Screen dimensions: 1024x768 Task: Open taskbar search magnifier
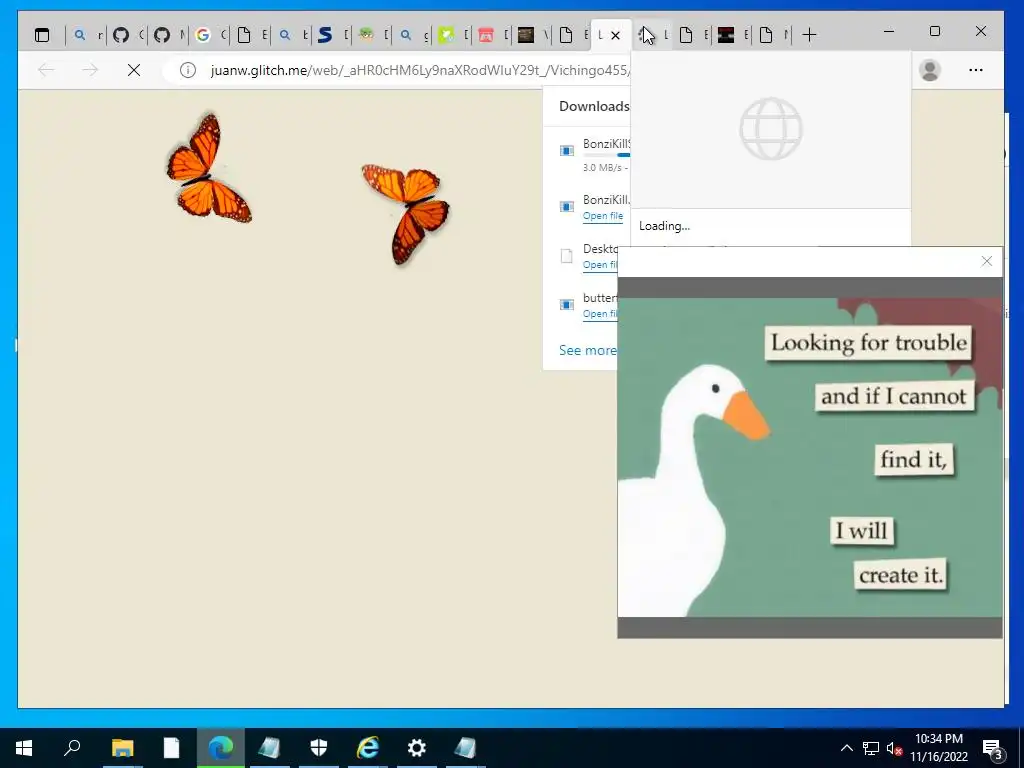tap(72, 748)
